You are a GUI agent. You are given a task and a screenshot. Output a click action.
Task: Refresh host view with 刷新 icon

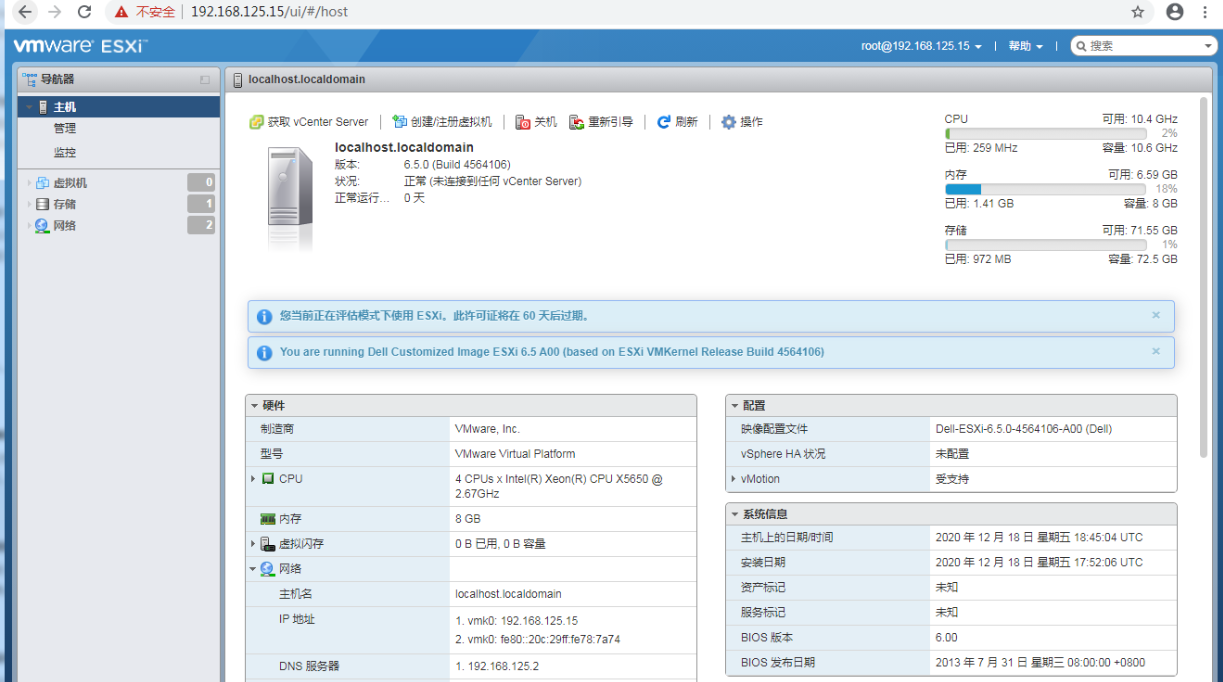664,122
